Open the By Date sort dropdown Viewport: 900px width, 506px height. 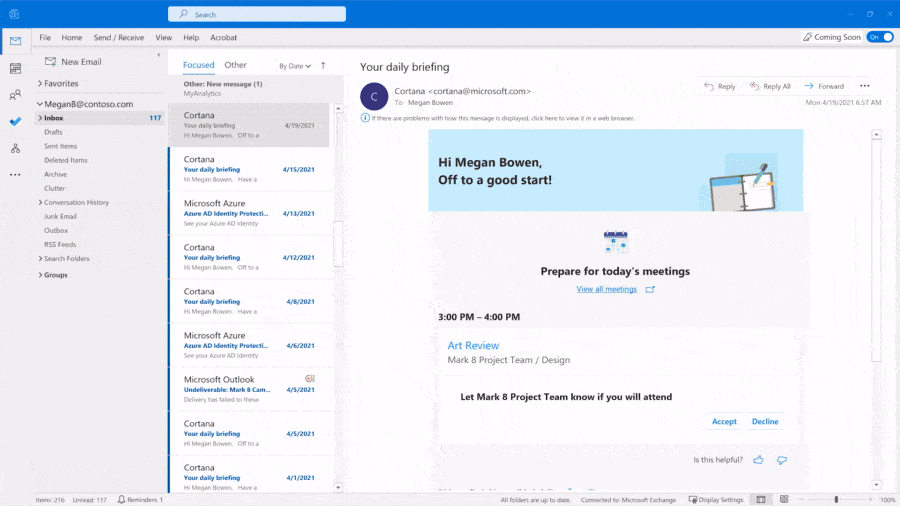295,66
